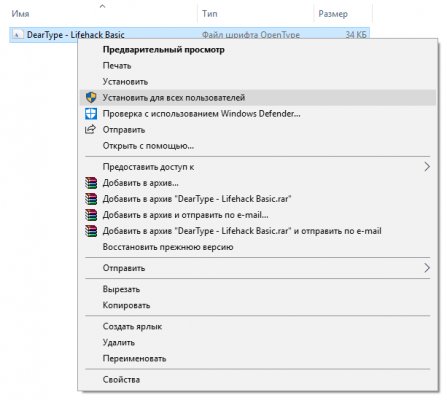Click the UAC shield icon beside install for all users
The height and width of the screenshot is (400, 447).
point(91,98)
